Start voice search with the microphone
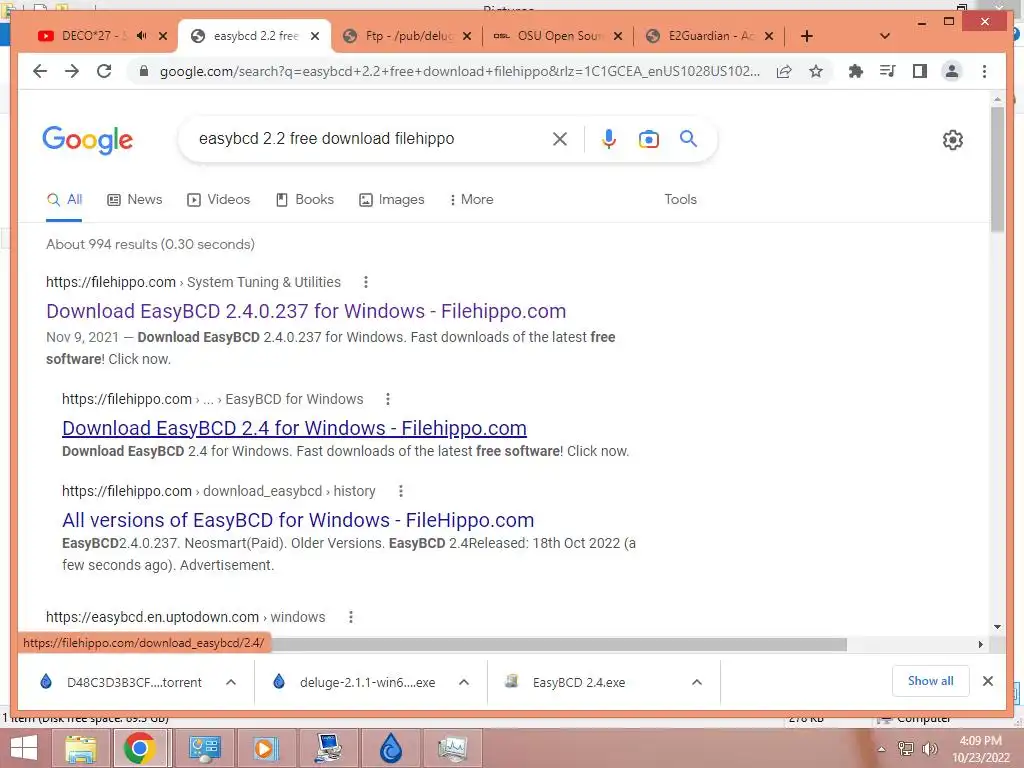The image size is (1024, 768). click(x=609, y=138)
